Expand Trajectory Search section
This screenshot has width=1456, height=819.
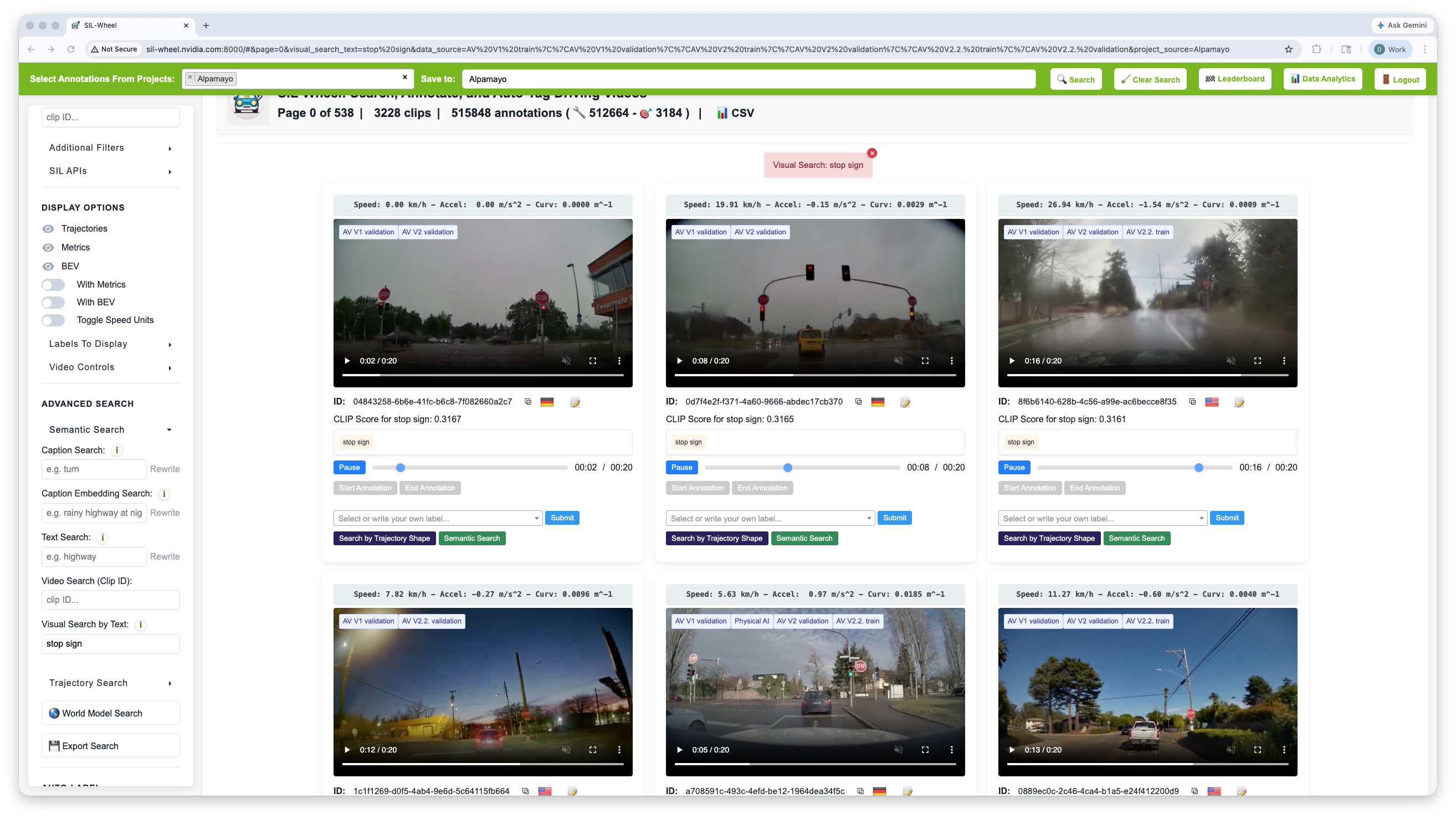click(x=111, y=683)
